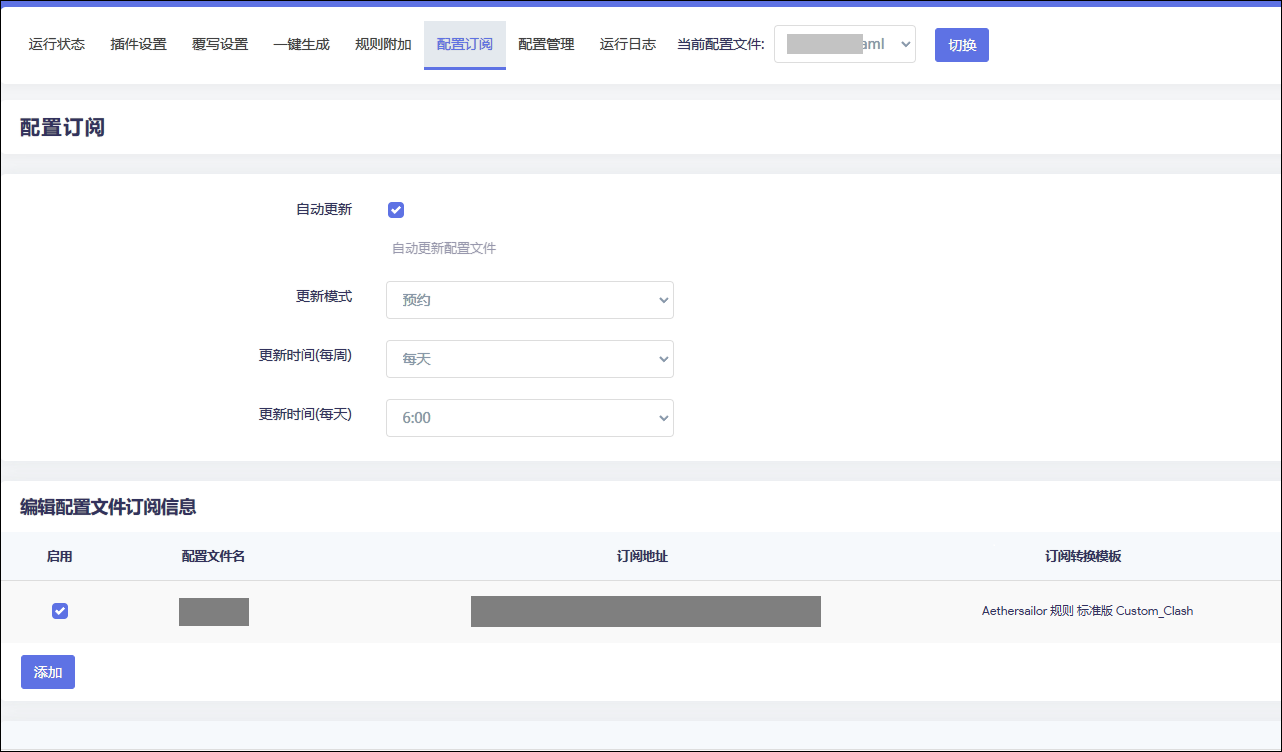Open the 插件设置 tab
Screen dimensions: 1282x752
[x=138, y=44]
